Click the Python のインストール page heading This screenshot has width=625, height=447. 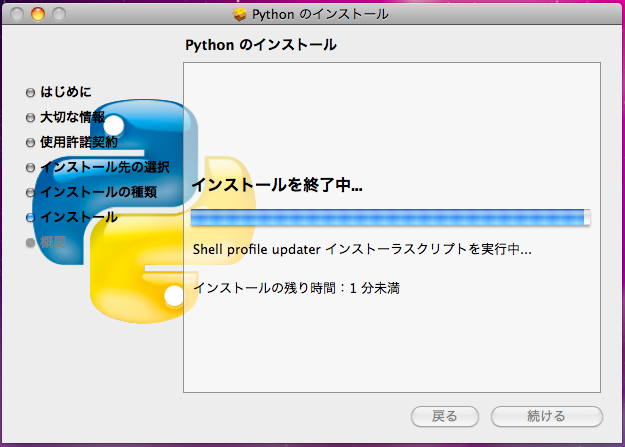pyautogui.click(x=261, y=45)
